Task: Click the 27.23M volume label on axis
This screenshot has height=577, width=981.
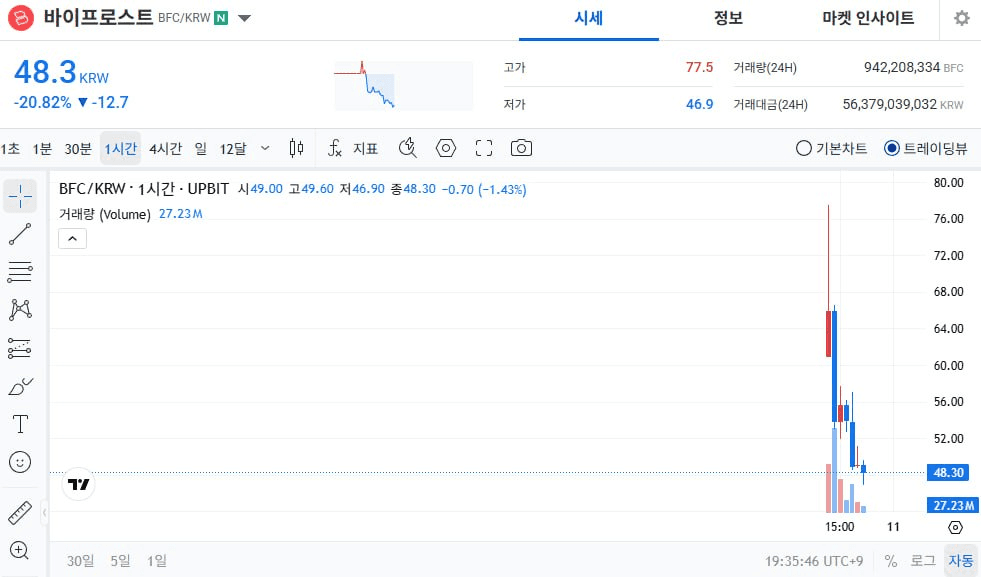Action: pos(952,505)
